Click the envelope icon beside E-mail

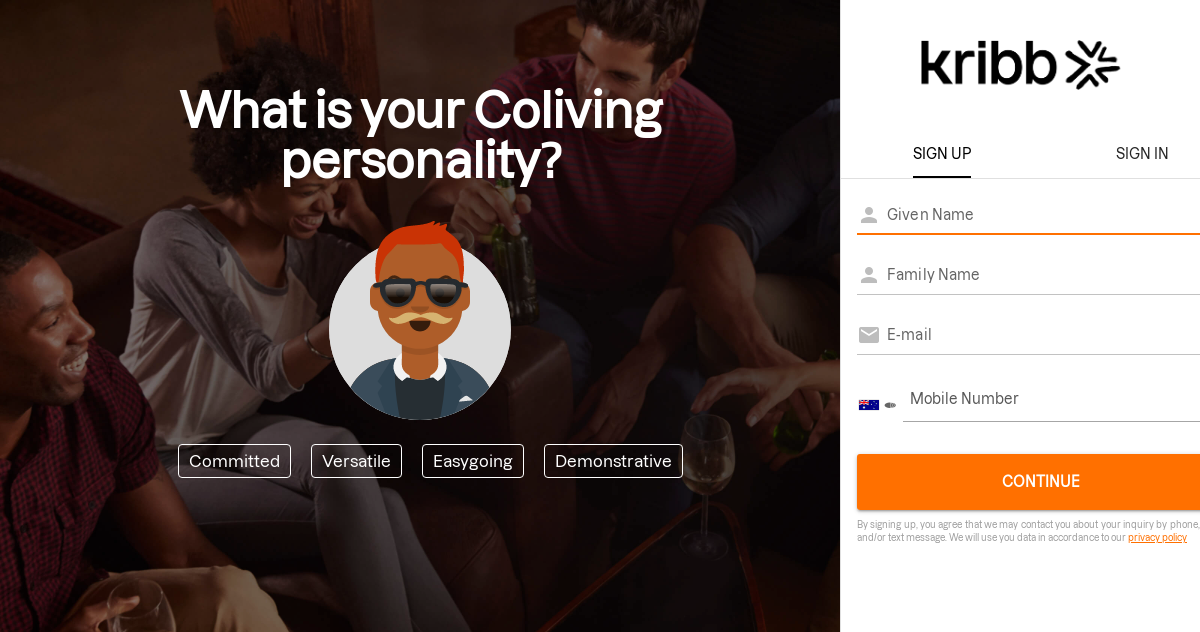pos(869,335)
